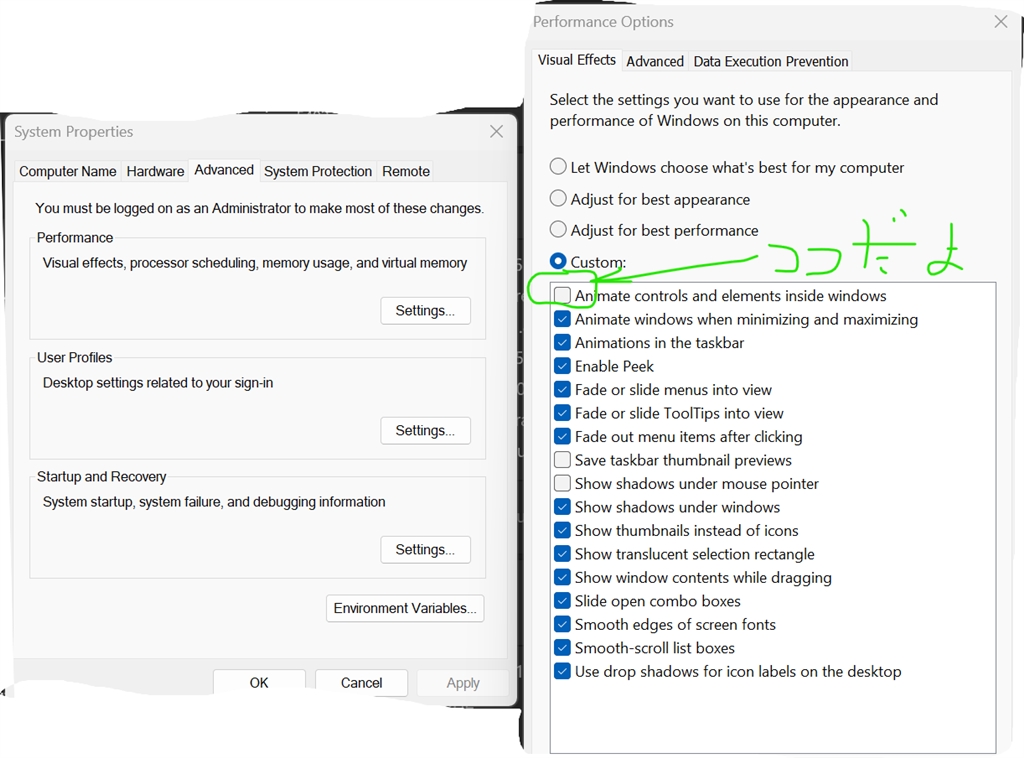Open Environment Variables dialog
1024x758 pixels.
point(405,608)
